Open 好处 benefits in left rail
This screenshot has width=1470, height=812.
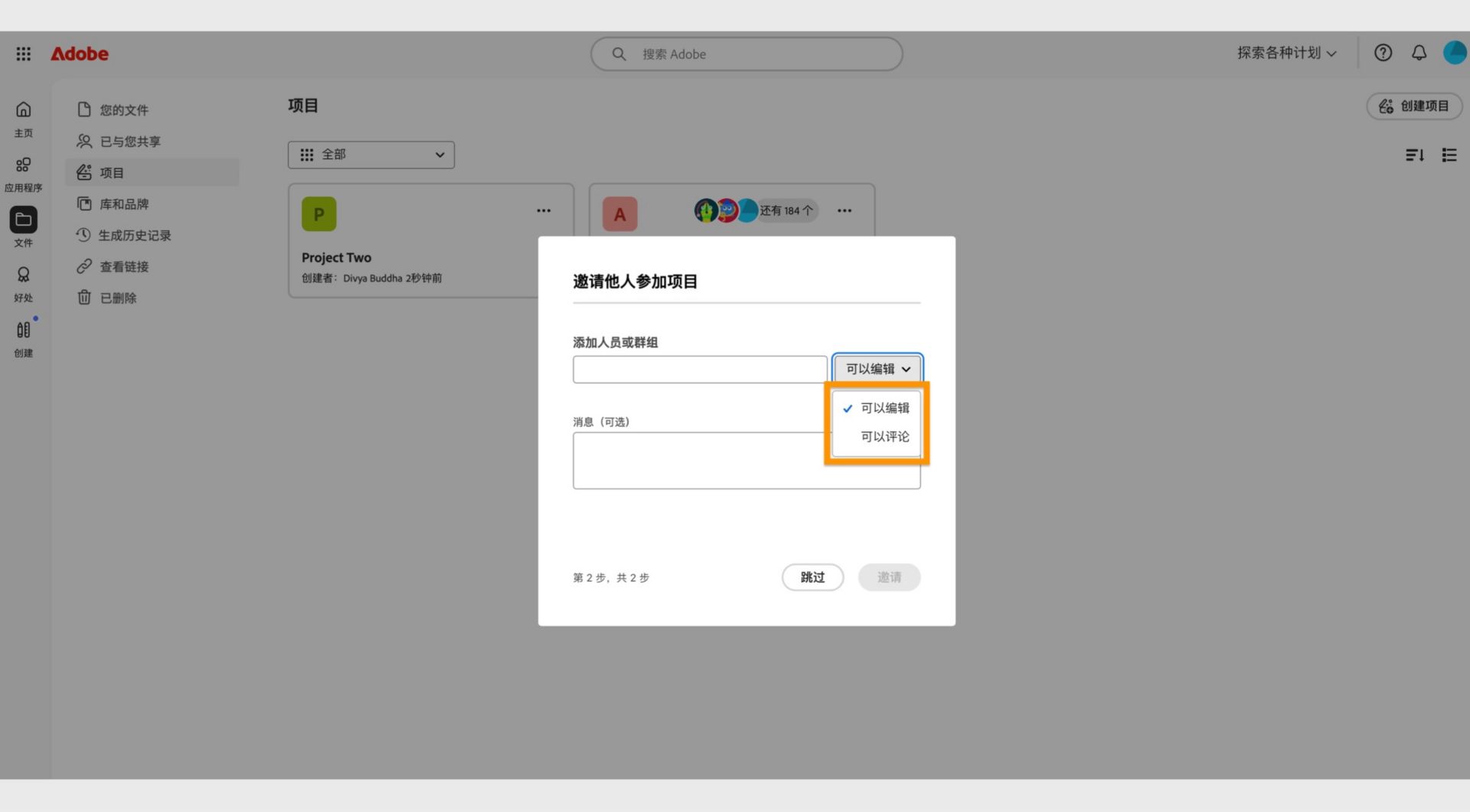click(24, 284)
